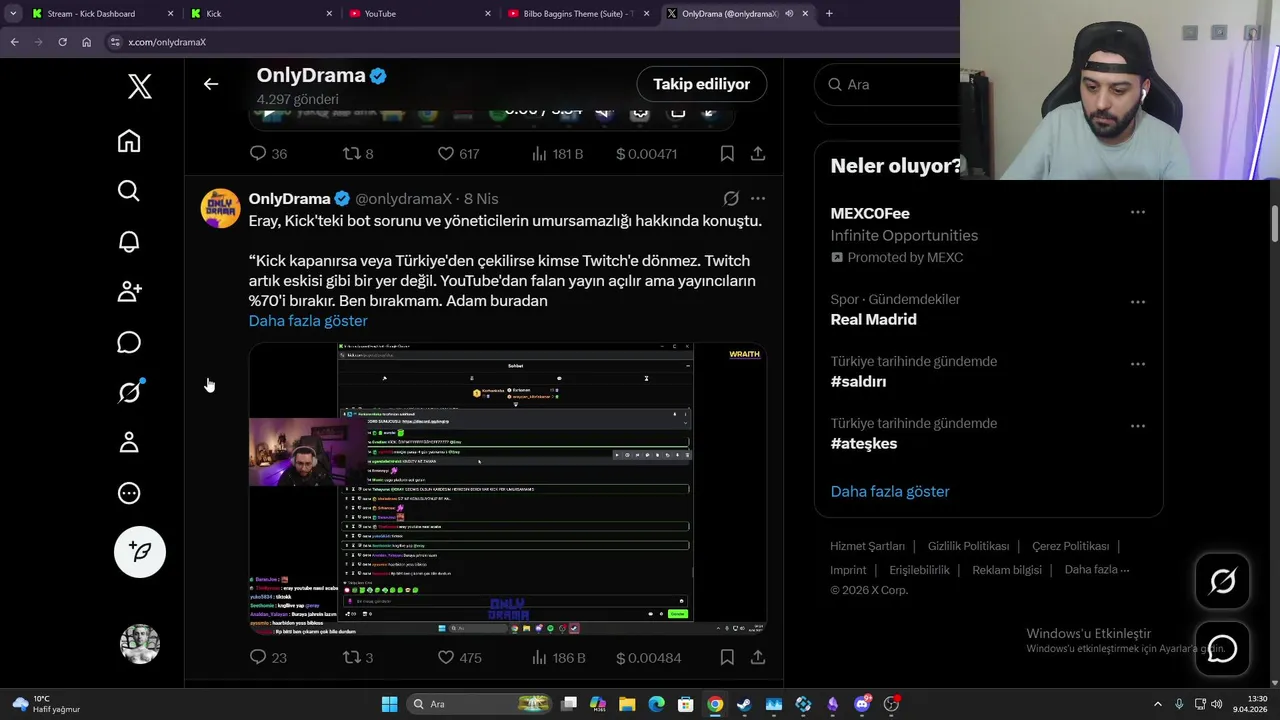Expand footer Daha fazla menu
This screenshot has width=1280, height=720.
(1097, 570)
